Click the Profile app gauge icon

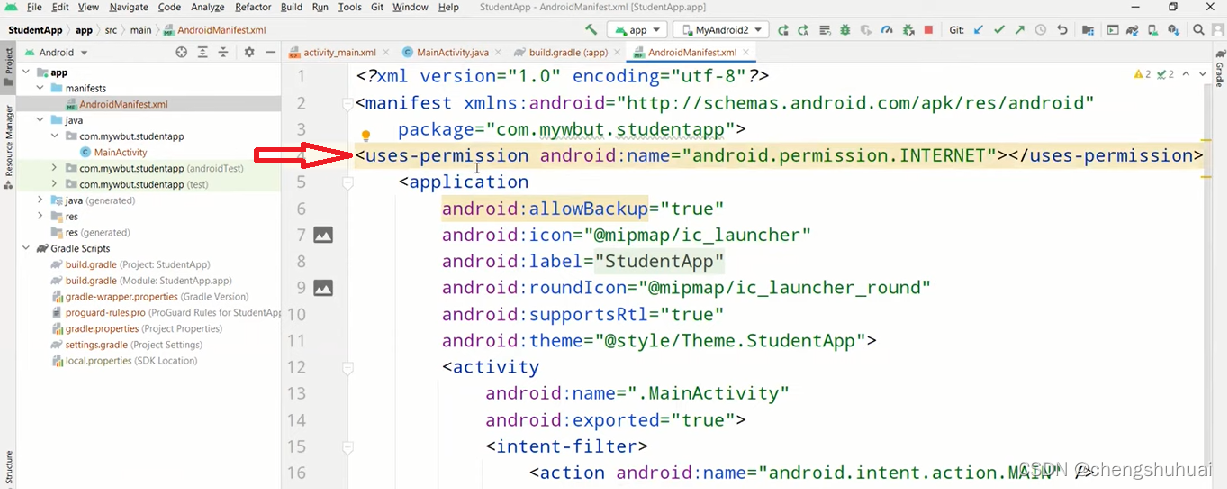887,30
